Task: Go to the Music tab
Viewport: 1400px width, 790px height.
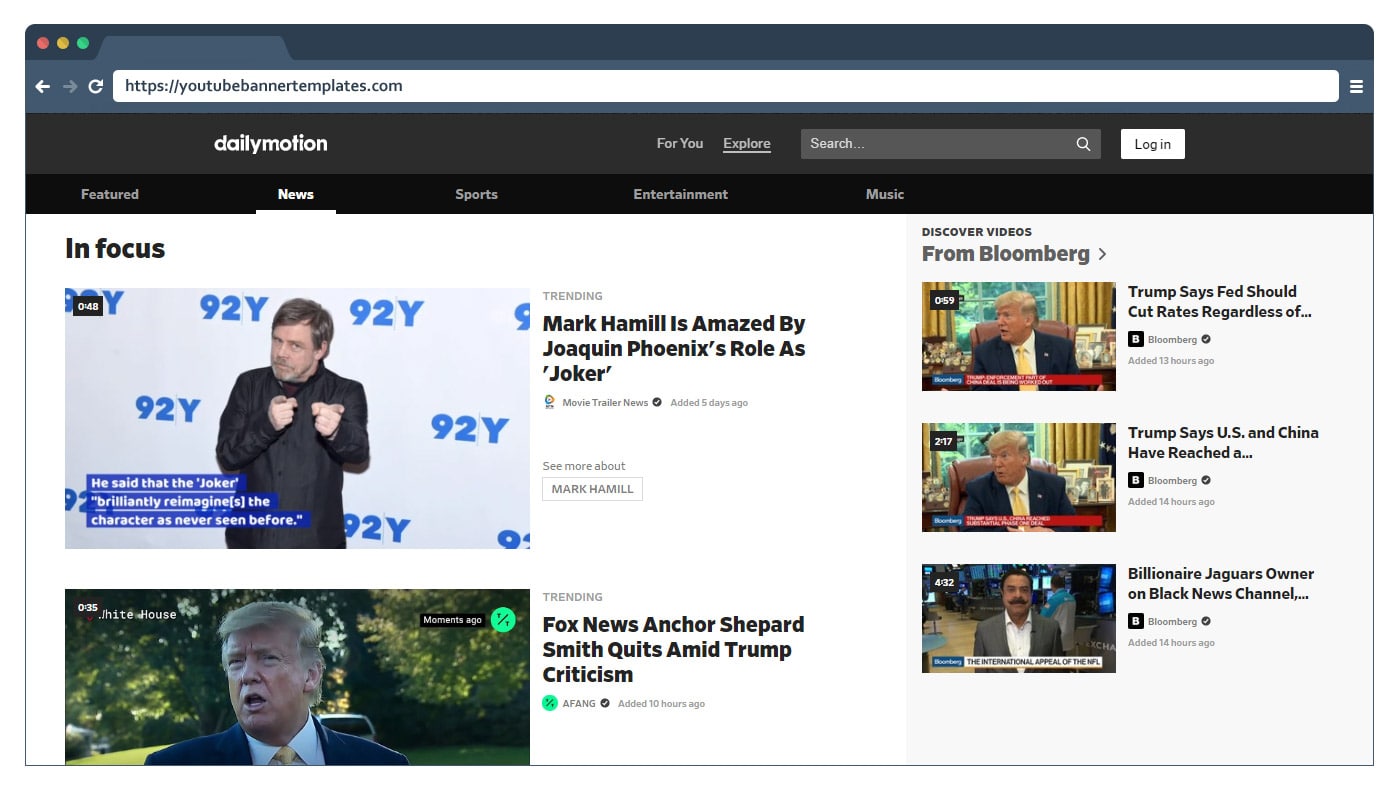Action: [885, 194]
